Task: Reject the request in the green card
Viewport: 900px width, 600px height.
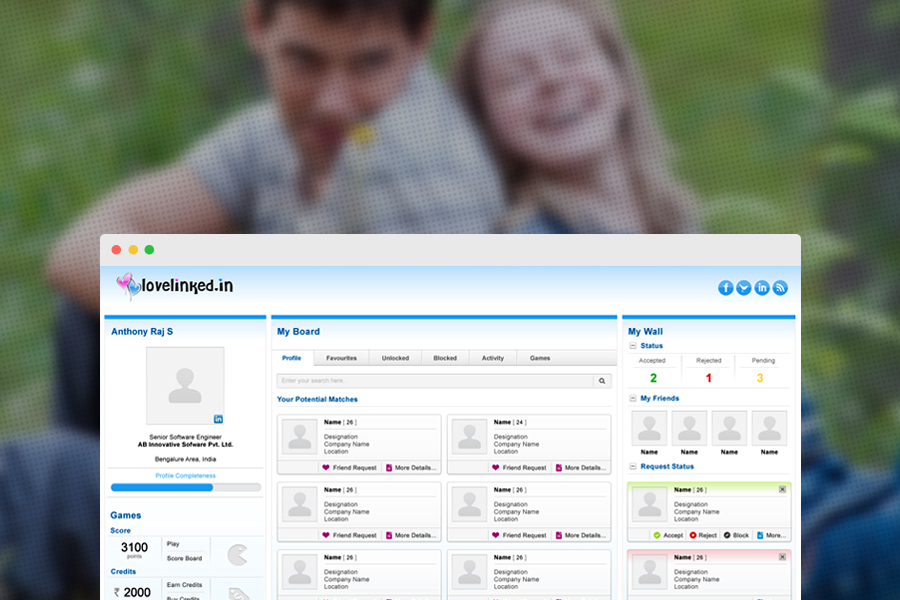Action: [x=703, y=535]
